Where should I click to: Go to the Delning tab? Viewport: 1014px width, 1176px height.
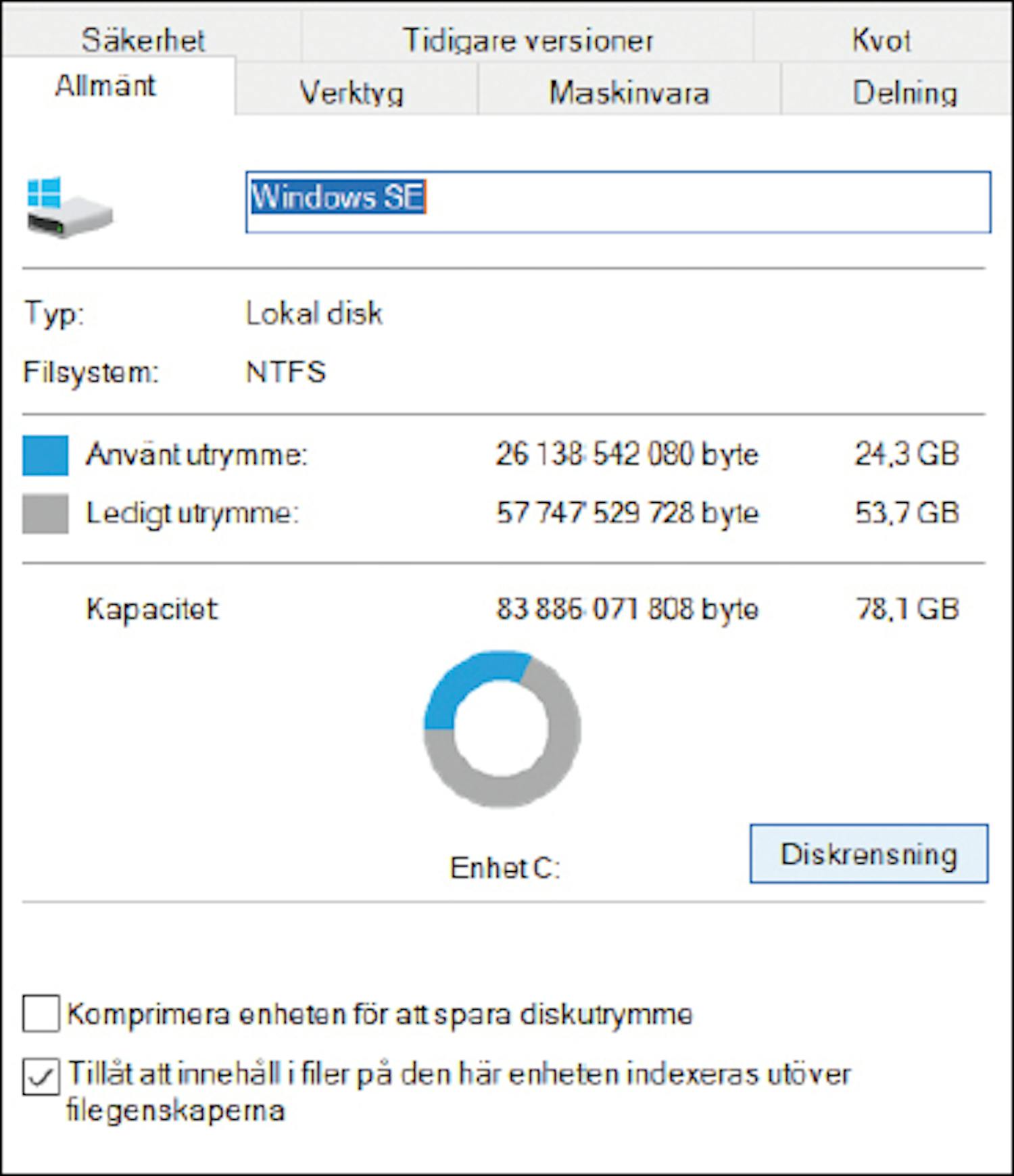(x=904, y=92)
